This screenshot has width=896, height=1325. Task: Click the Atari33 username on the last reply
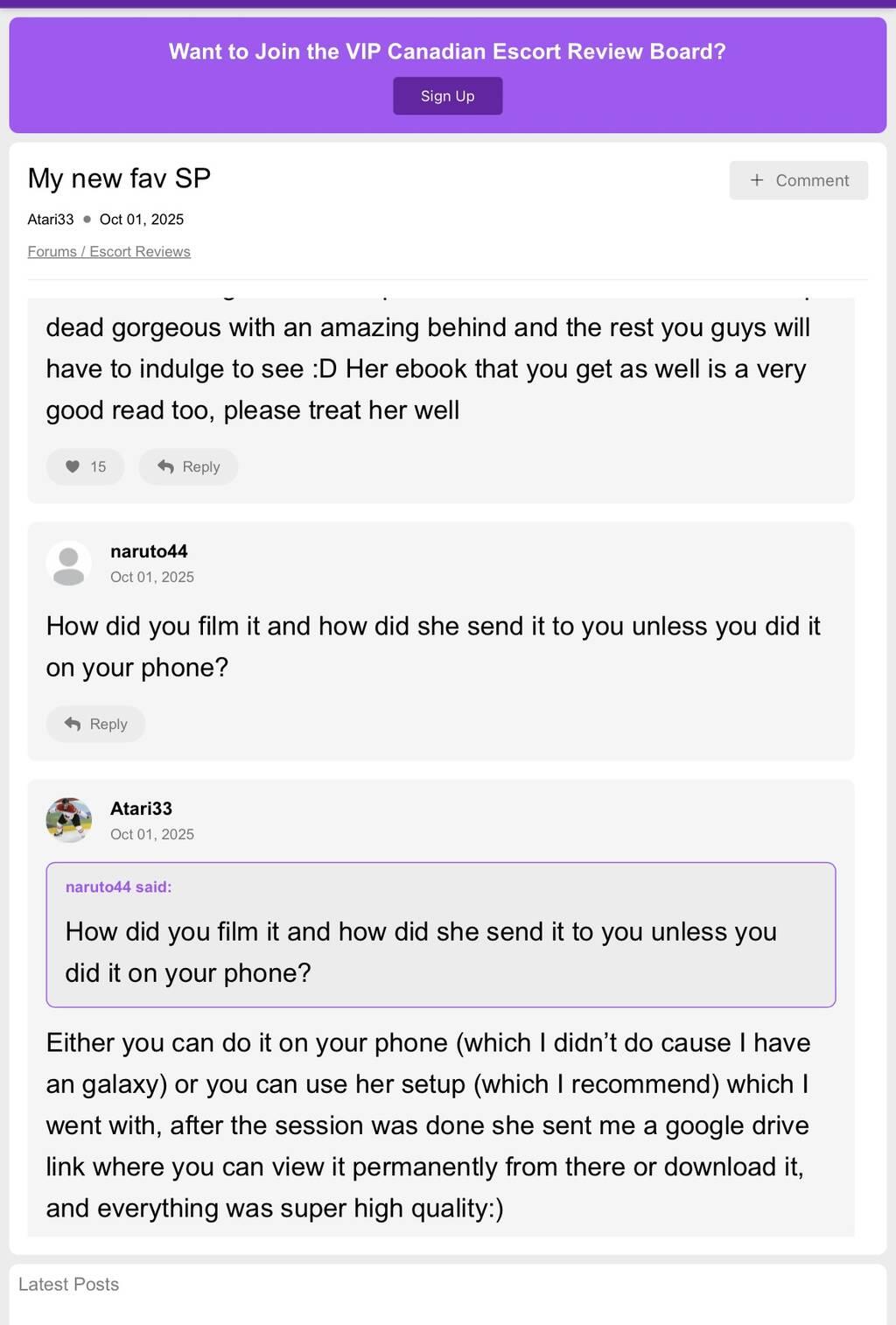tap(141, 809)
